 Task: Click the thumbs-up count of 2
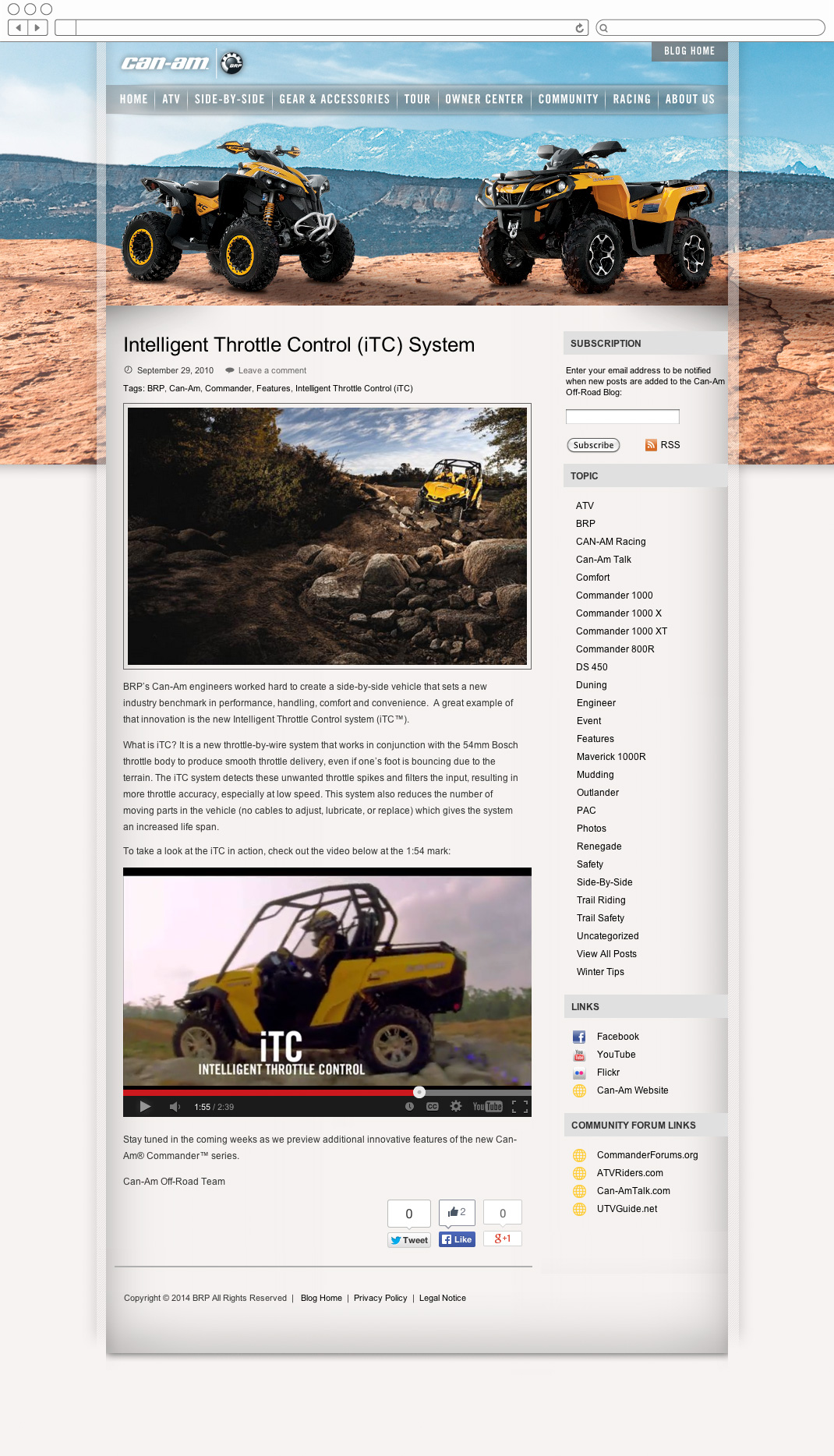point(457,1212)
